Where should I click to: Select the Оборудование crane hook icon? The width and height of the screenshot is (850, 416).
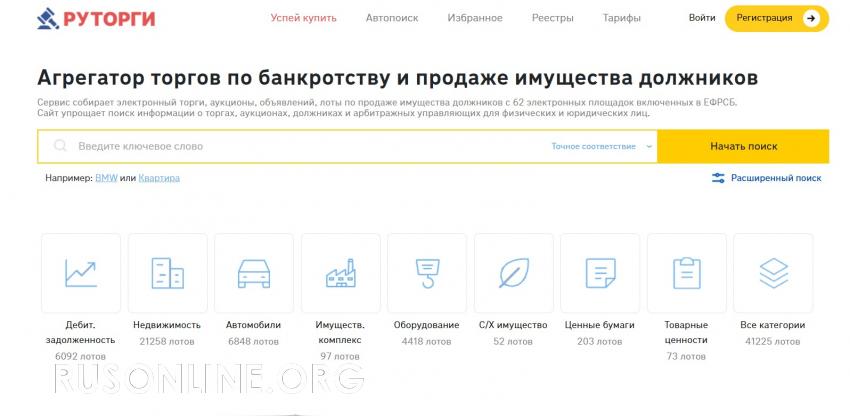(427, 273)
